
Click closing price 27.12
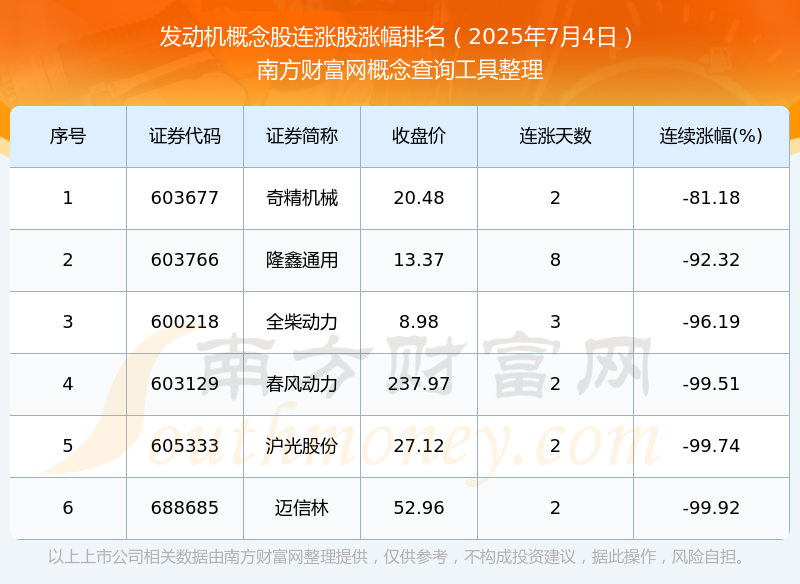click(x=419, y=446)
